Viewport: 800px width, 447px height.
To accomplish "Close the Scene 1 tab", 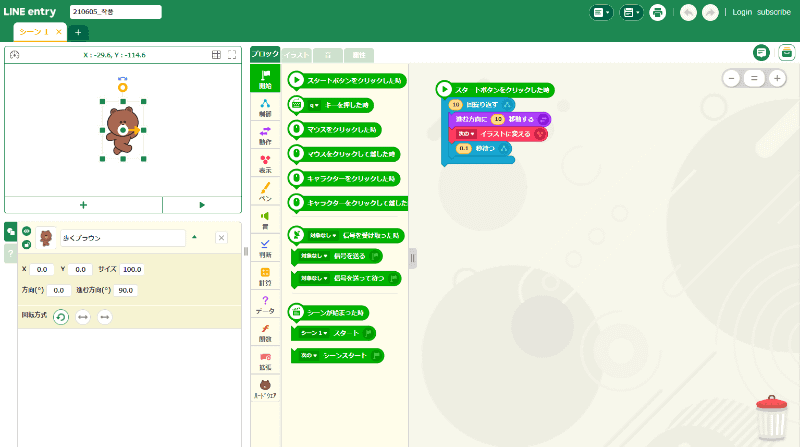I will point(59,32).
